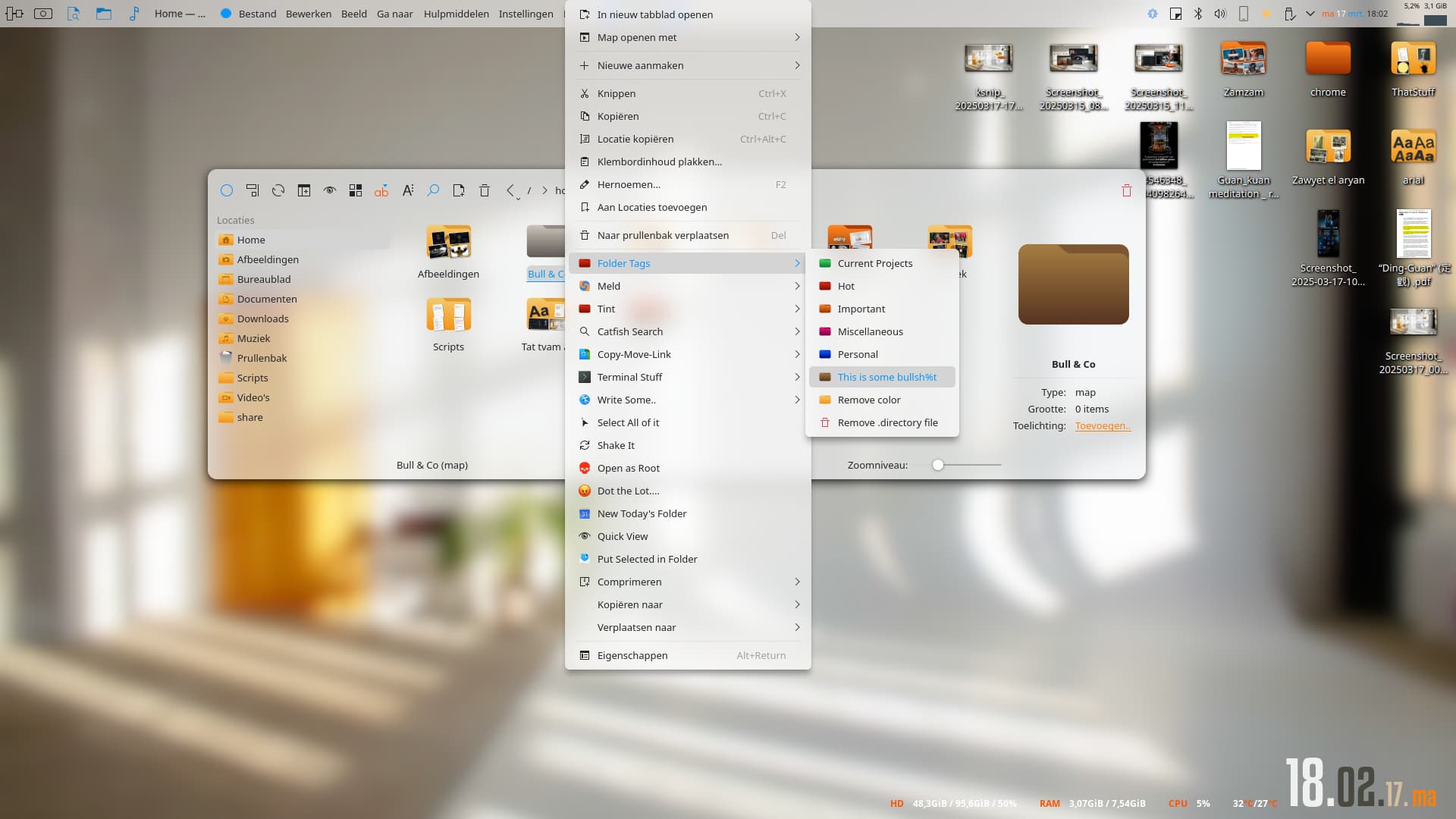Click the USB device tray icon
Viewport: 1456px width, 819px height.
[1289, 14]
